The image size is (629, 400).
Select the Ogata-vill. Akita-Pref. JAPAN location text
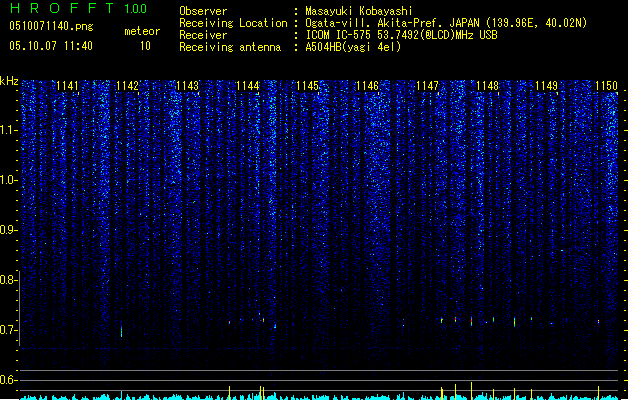pyautogui.click(x=392, y=23)
